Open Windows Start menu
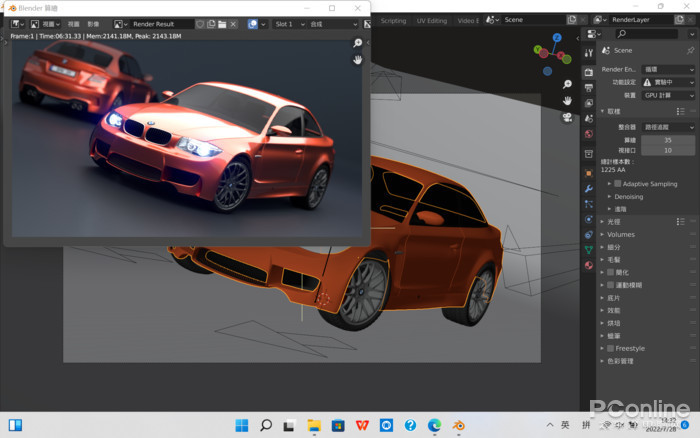This screenshot has height=438, width=700. [242, 425]
